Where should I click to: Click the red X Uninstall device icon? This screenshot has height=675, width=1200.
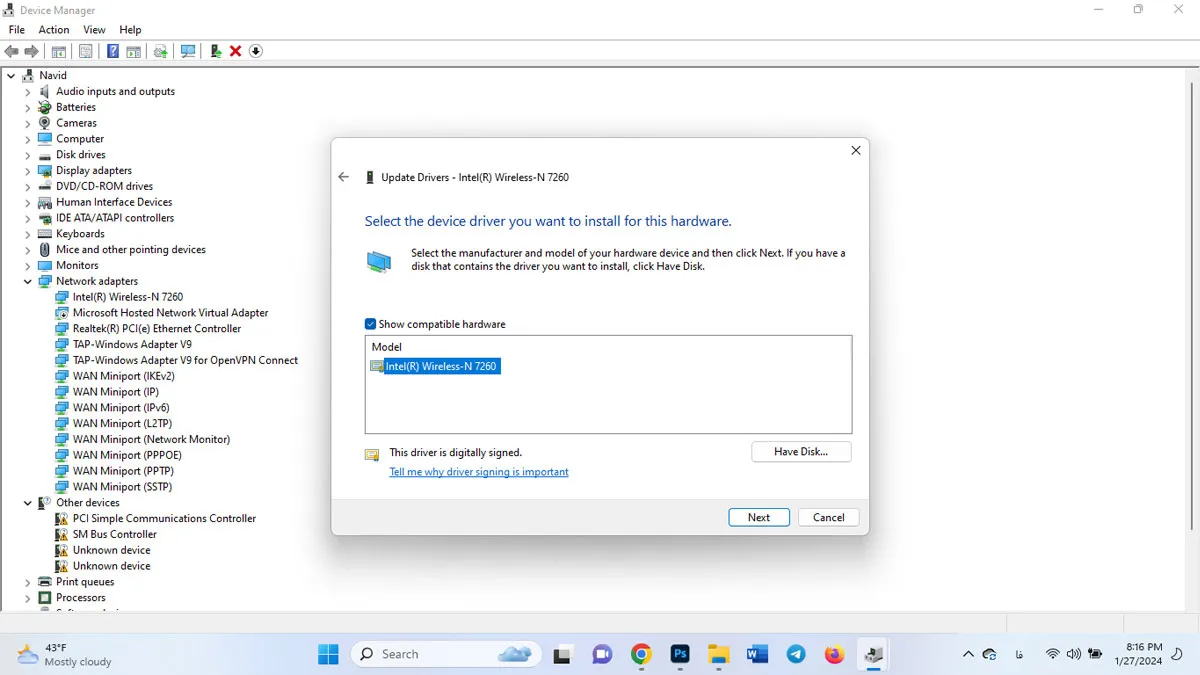coord(236,51)
